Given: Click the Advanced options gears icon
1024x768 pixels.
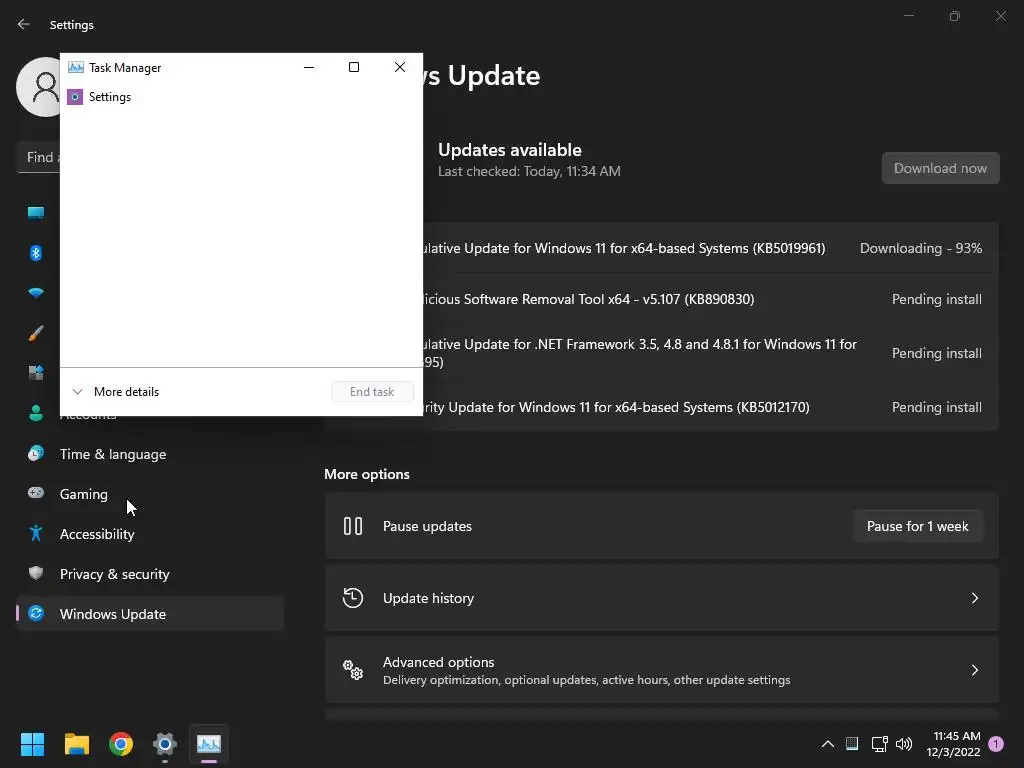Looking at the screenshot, I should point(353,670).
